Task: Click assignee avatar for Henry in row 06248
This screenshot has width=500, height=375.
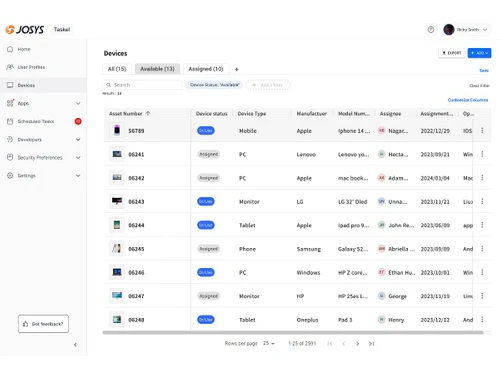Action: pyautogui.click(x=381, y=320)
